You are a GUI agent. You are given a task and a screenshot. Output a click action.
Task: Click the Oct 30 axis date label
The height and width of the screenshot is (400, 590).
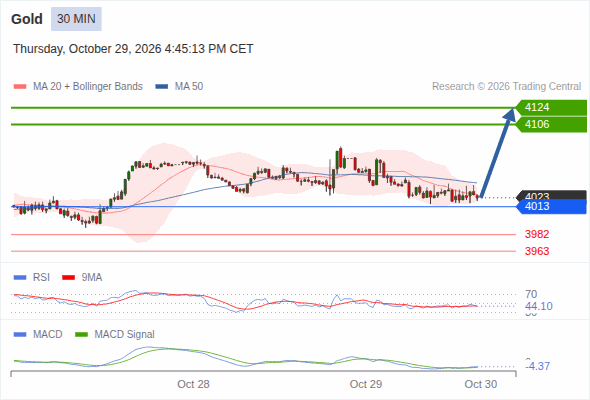[481, 384]
